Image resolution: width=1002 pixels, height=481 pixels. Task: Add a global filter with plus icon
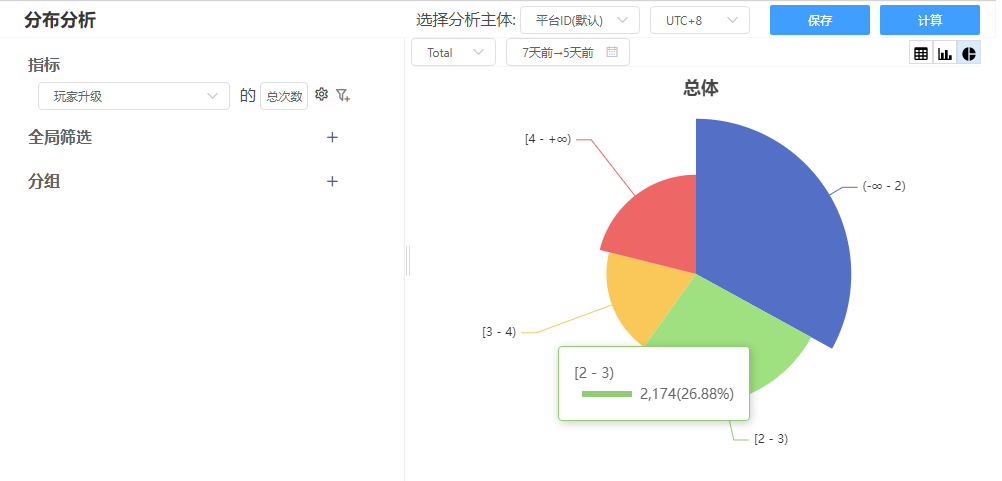pos(332,137)
